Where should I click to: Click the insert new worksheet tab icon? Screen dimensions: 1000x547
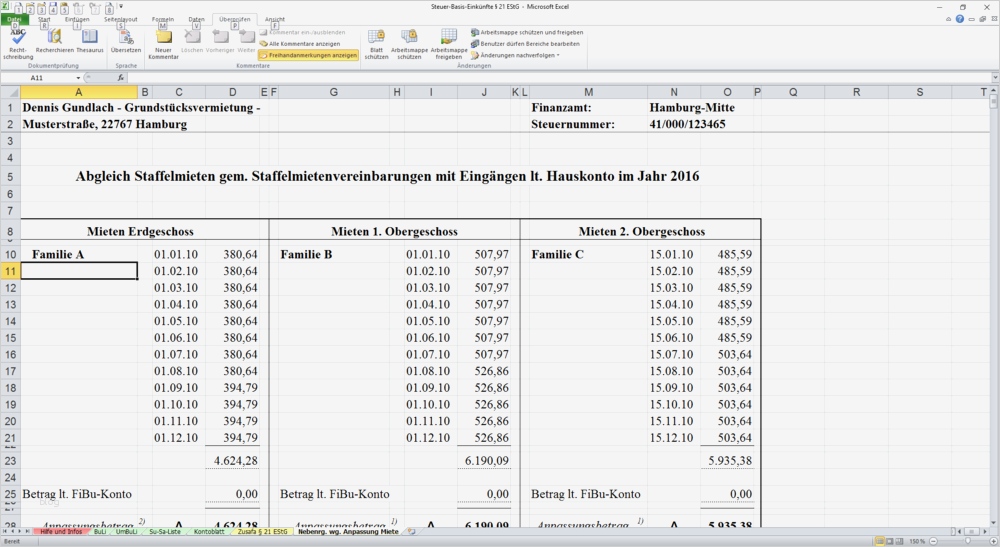click(411, 531)
